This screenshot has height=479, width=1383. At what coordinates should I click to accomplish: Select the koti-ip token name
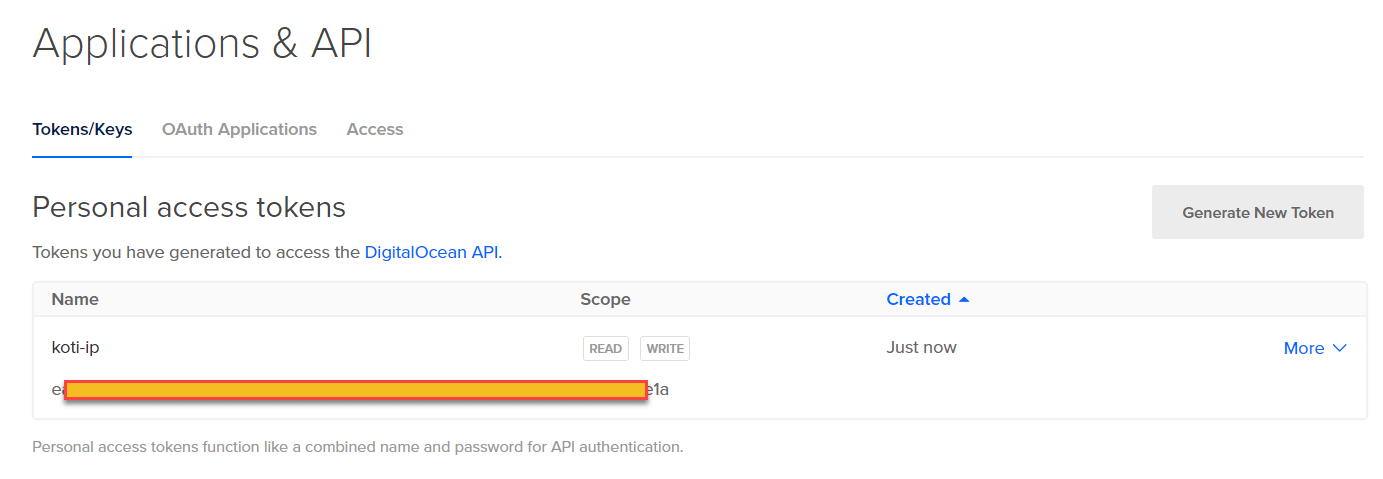[x=75, y=347]
